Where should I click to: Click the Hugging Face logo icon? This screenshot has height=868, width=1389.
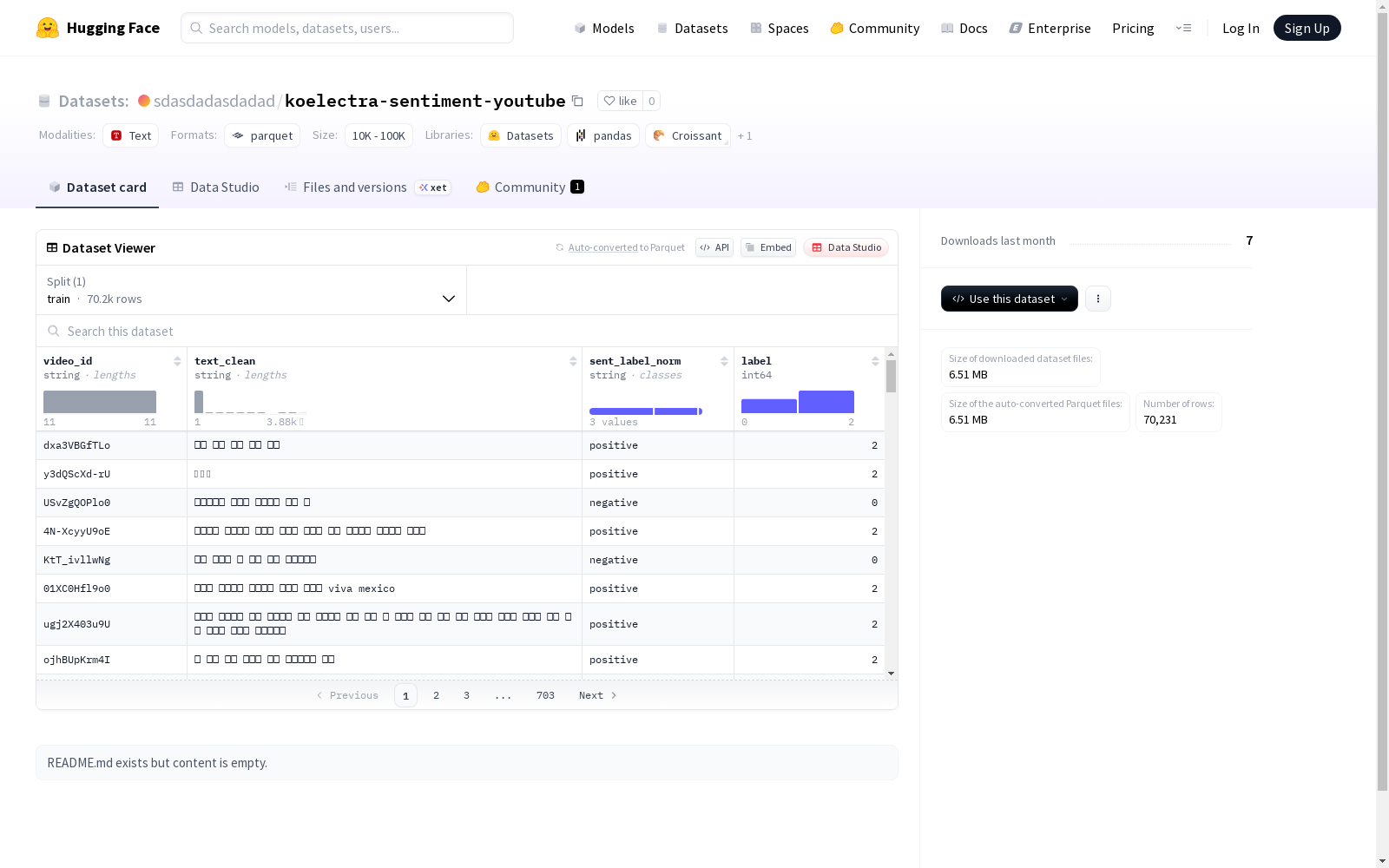coord(48,28)
